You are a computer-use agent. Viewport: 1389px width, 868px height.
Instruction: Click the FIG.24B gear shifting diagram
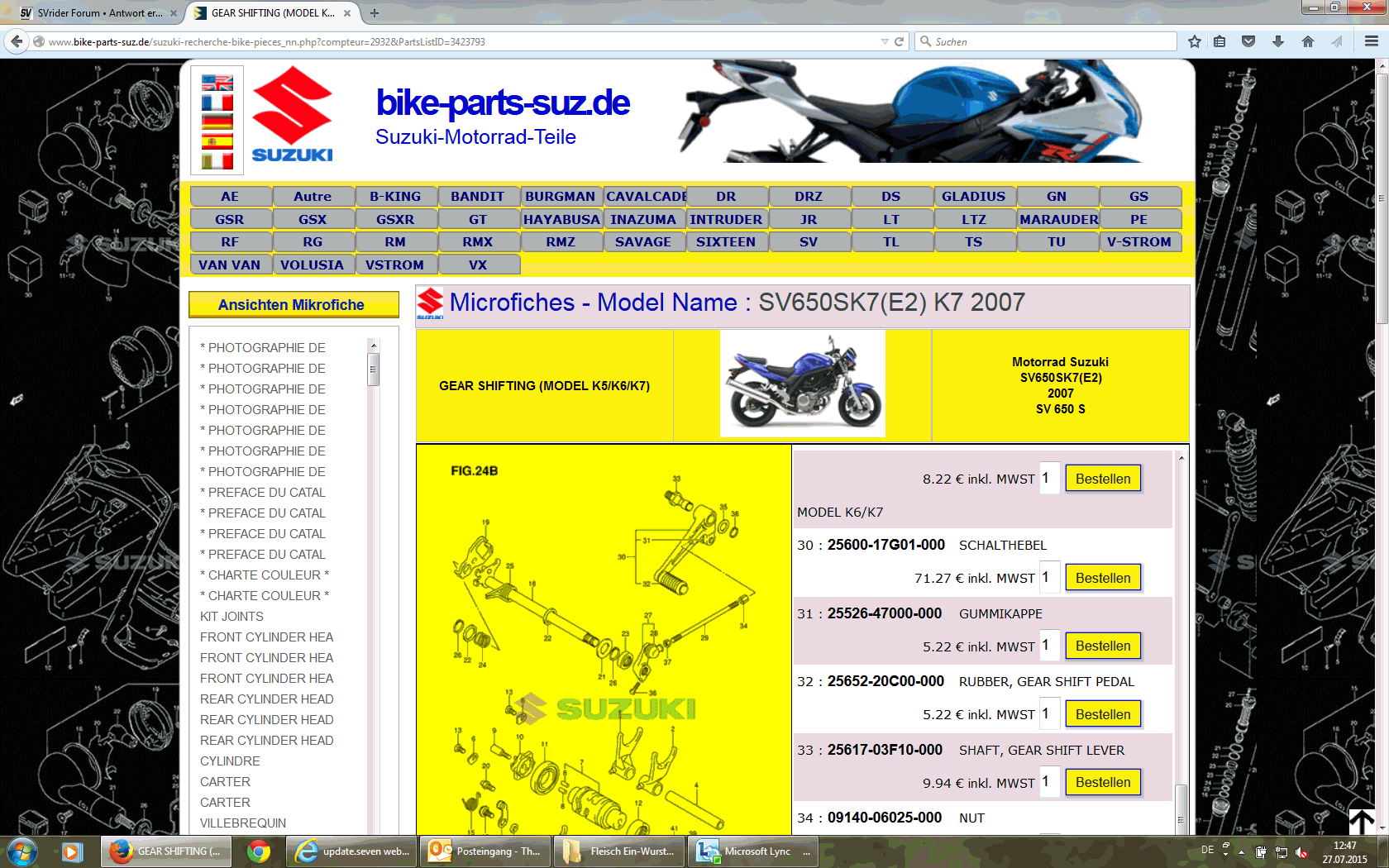coord(604,645)
